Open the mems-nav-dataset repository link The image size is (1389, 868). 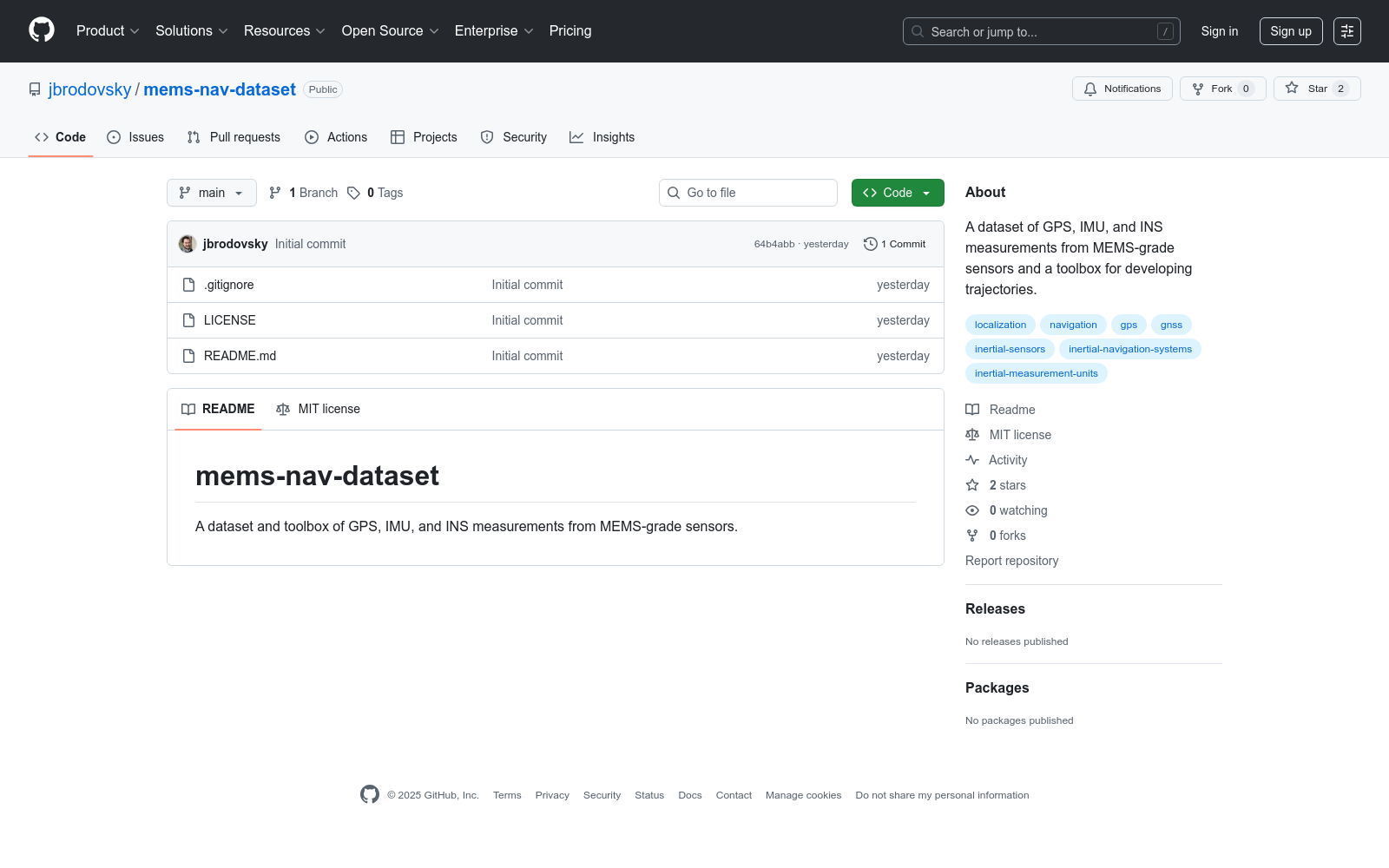click(220, 89)
